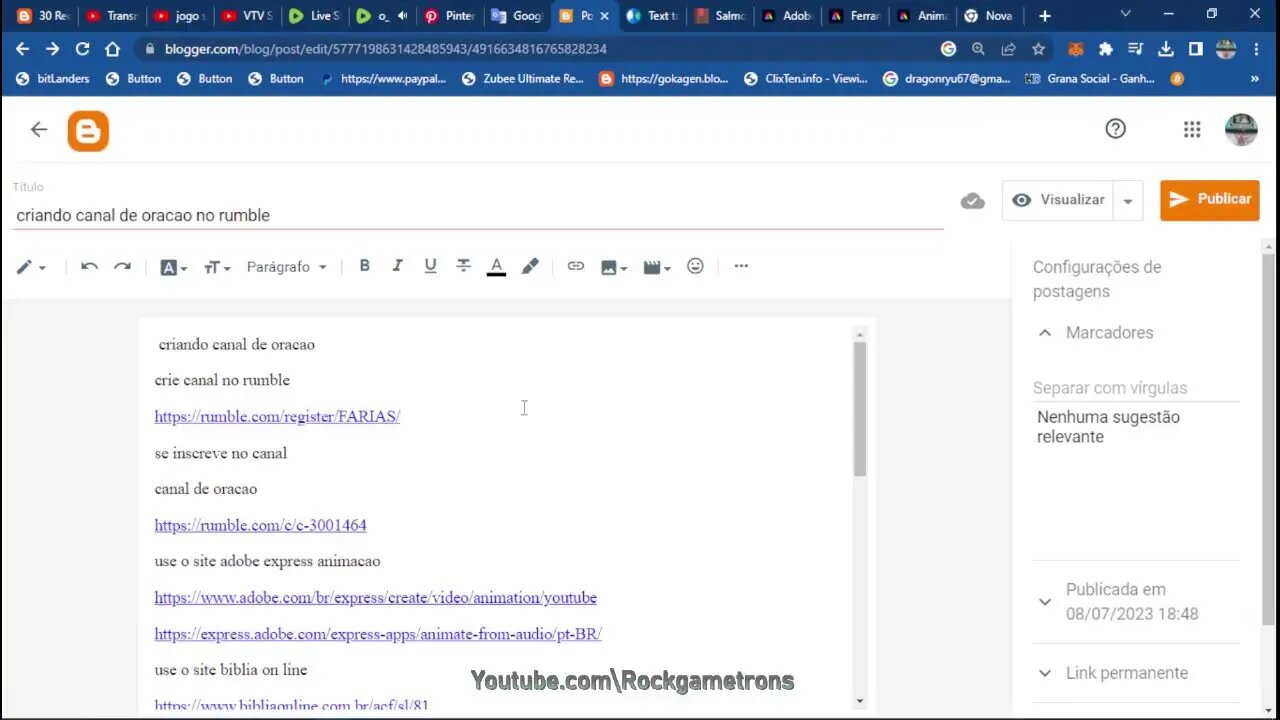
Task: Toggle italic formatting
Action: (x=397, y=265)
